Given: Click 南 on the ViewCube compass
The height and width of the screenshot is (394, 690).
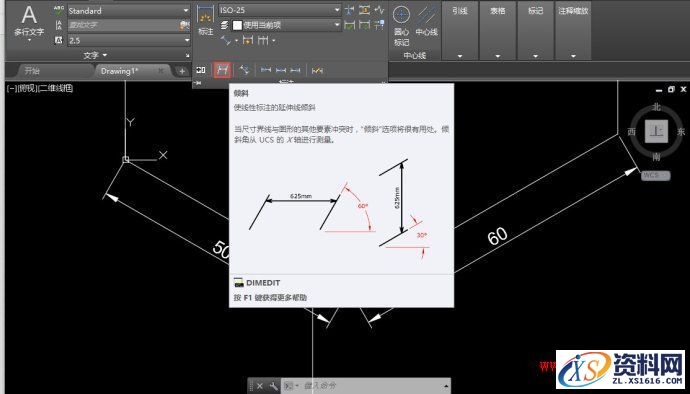Looking at the screenshot, I should [656, 157].
